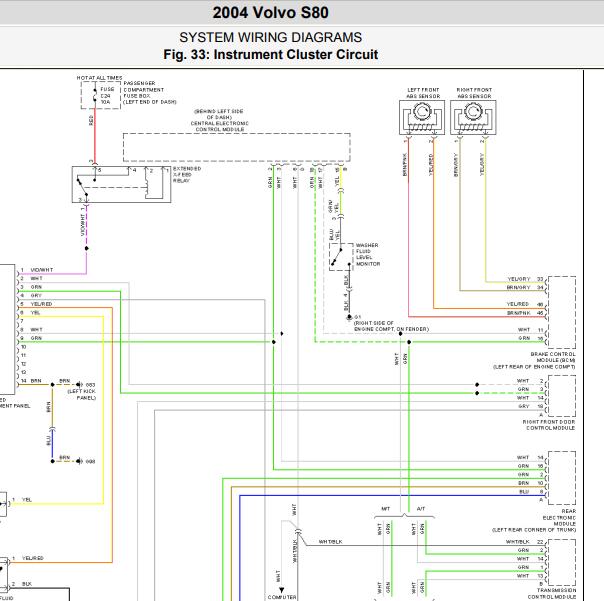The height and width of the screenshot is (601, 604).
Task: Click the Right Front ABS Sensor symbol
Action: tap(473, 118)
